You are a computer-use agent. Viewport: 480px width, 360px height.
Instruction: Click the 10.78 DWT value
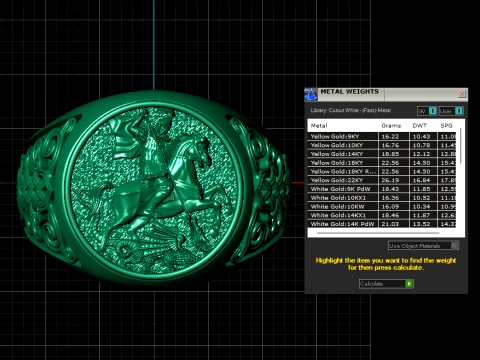coord(421,145)
